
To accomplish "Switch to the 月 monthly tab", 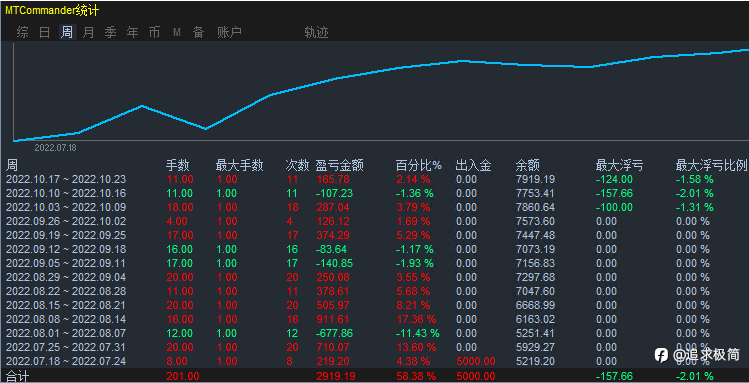I will (x=88, y=32).
